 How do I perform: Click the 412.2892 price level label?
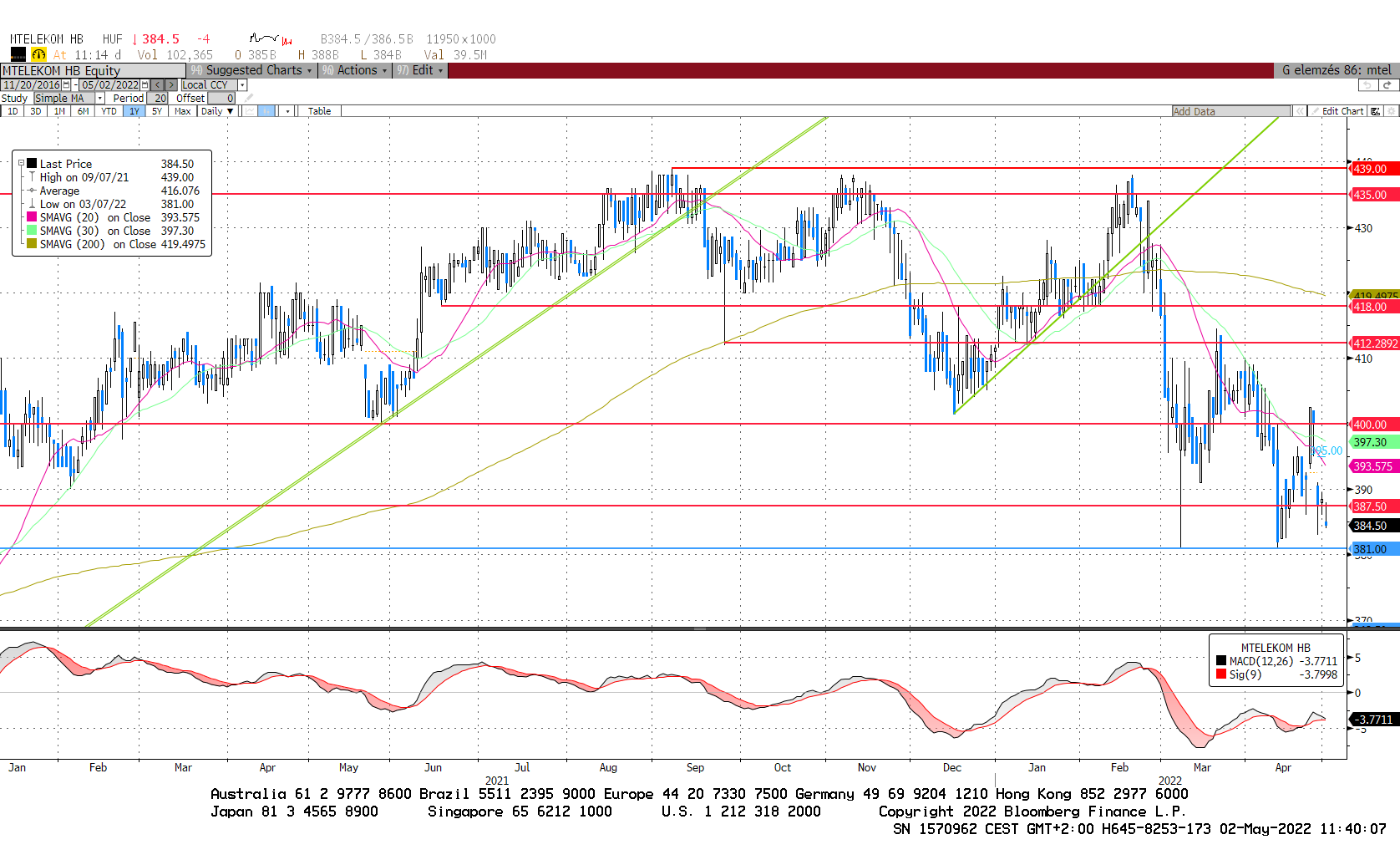(1375, 343)
